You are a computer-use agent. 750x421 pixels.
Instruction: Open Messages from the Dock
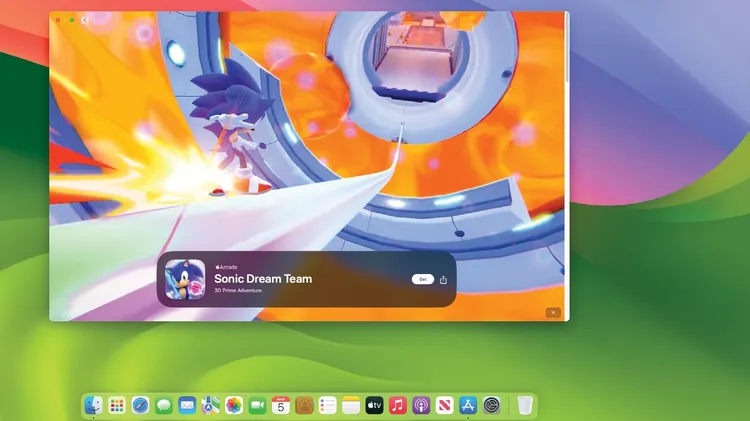pos(164,406)
